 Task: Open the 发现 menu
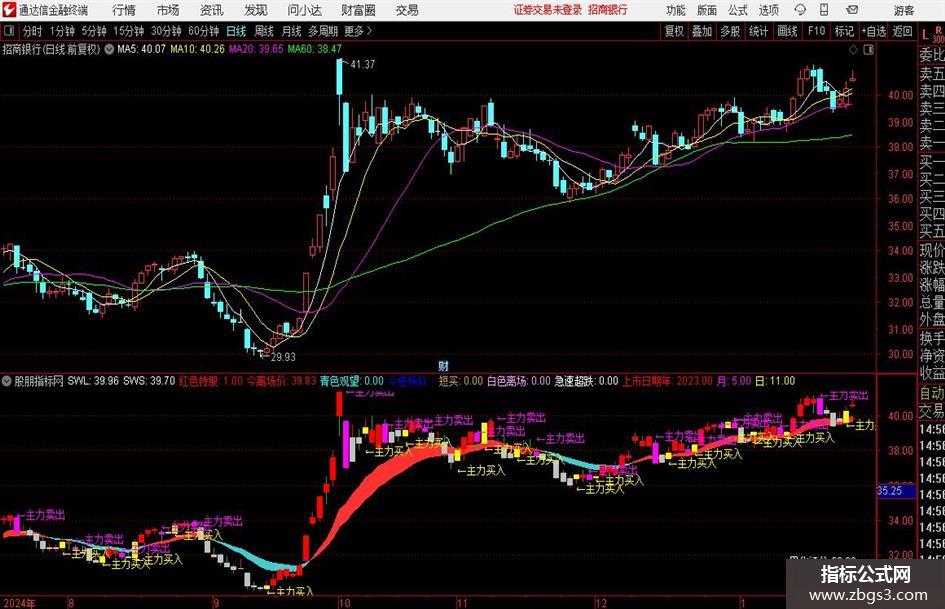point(256,10)
